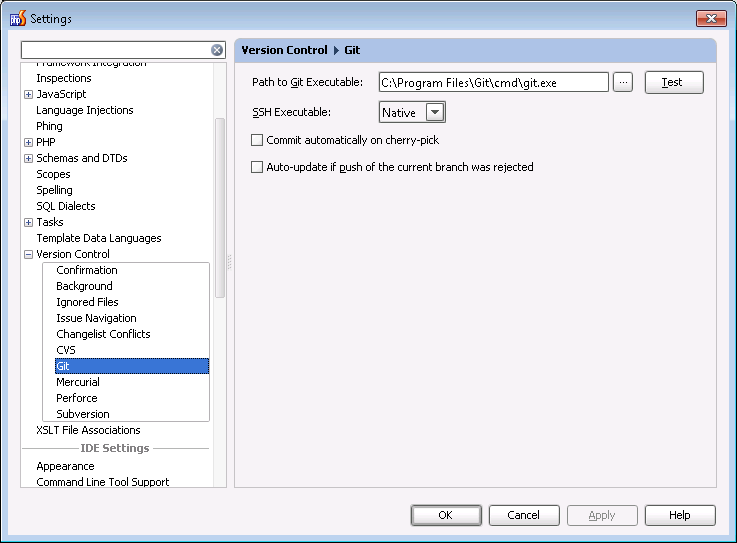Screen dimensions: 737x543
Task: Collapse the Version Control node
Action: tap(28, 254)
